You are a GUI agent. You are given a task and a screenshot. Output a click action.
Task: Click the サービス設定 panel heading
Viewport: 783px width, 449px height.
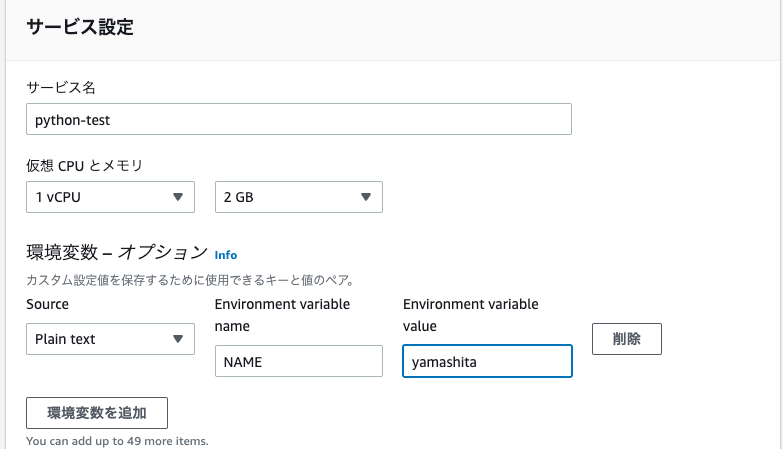coord(80,27)
